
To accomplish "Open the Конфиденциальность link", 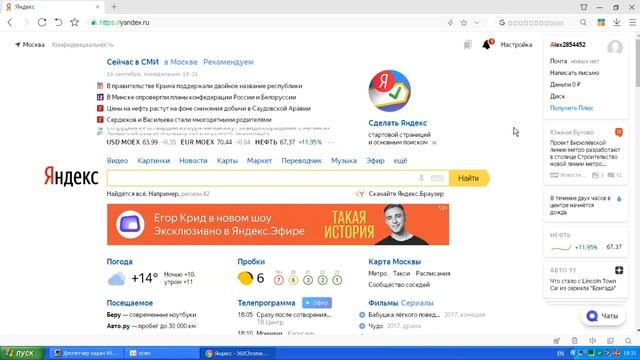I will click(82, 45).
